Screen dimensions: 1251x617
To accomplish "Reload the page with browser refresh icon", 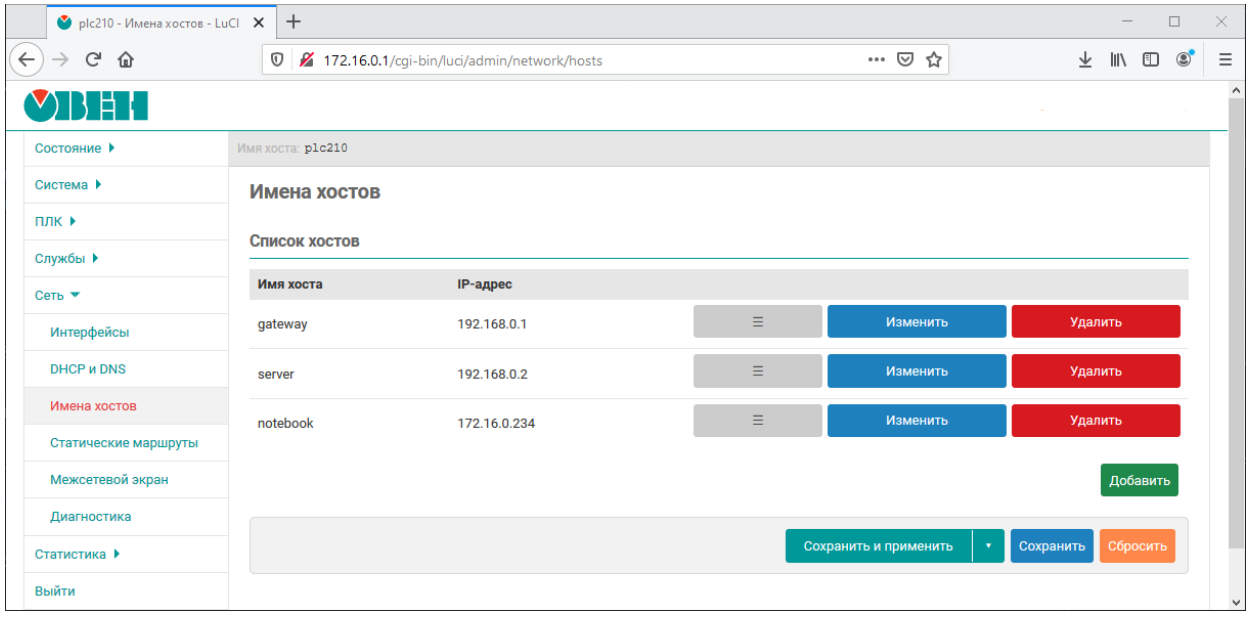I will (x=93, y=60).
